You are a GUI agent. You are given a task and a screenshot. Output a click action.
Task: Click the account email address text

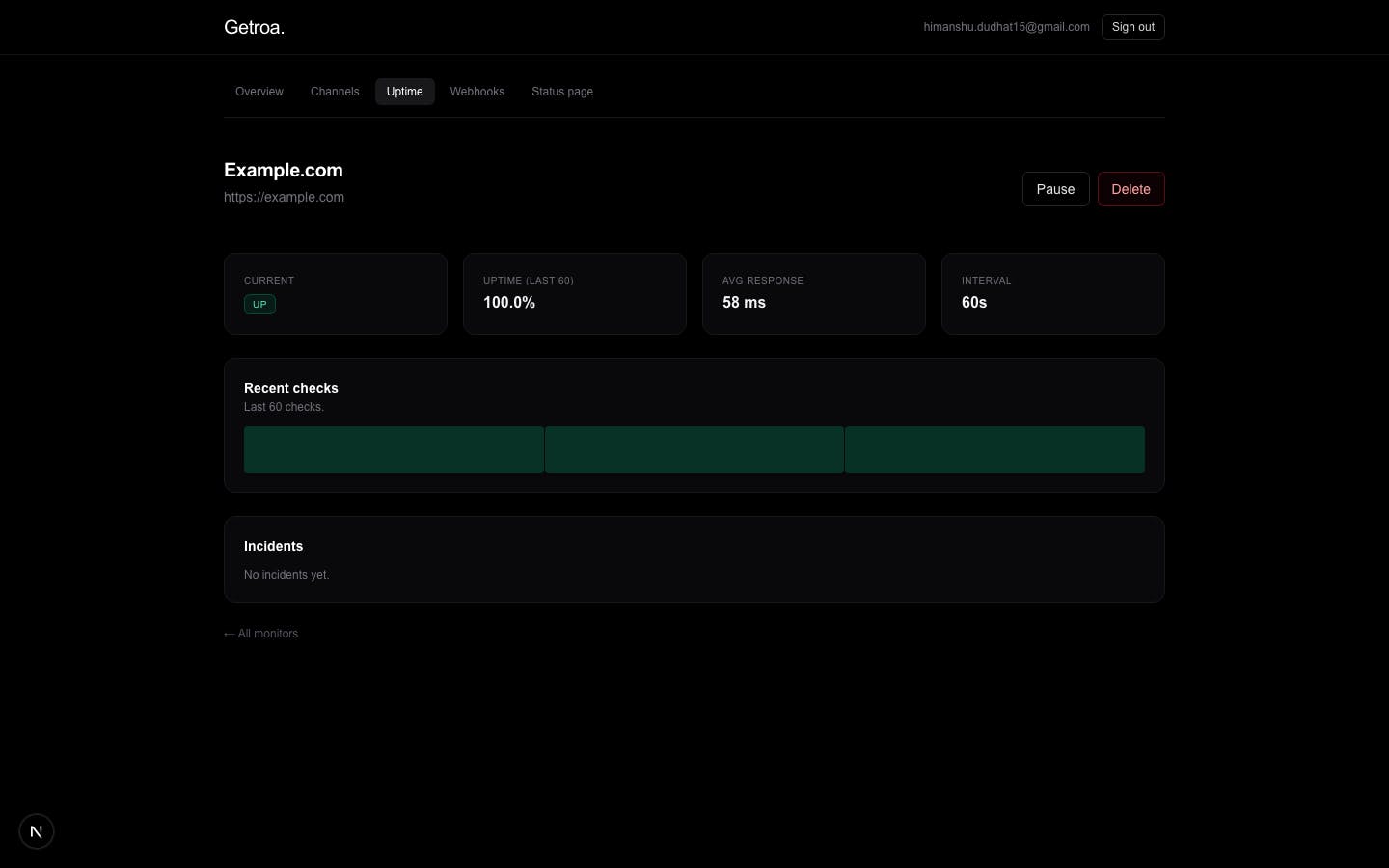point(1006,27)
